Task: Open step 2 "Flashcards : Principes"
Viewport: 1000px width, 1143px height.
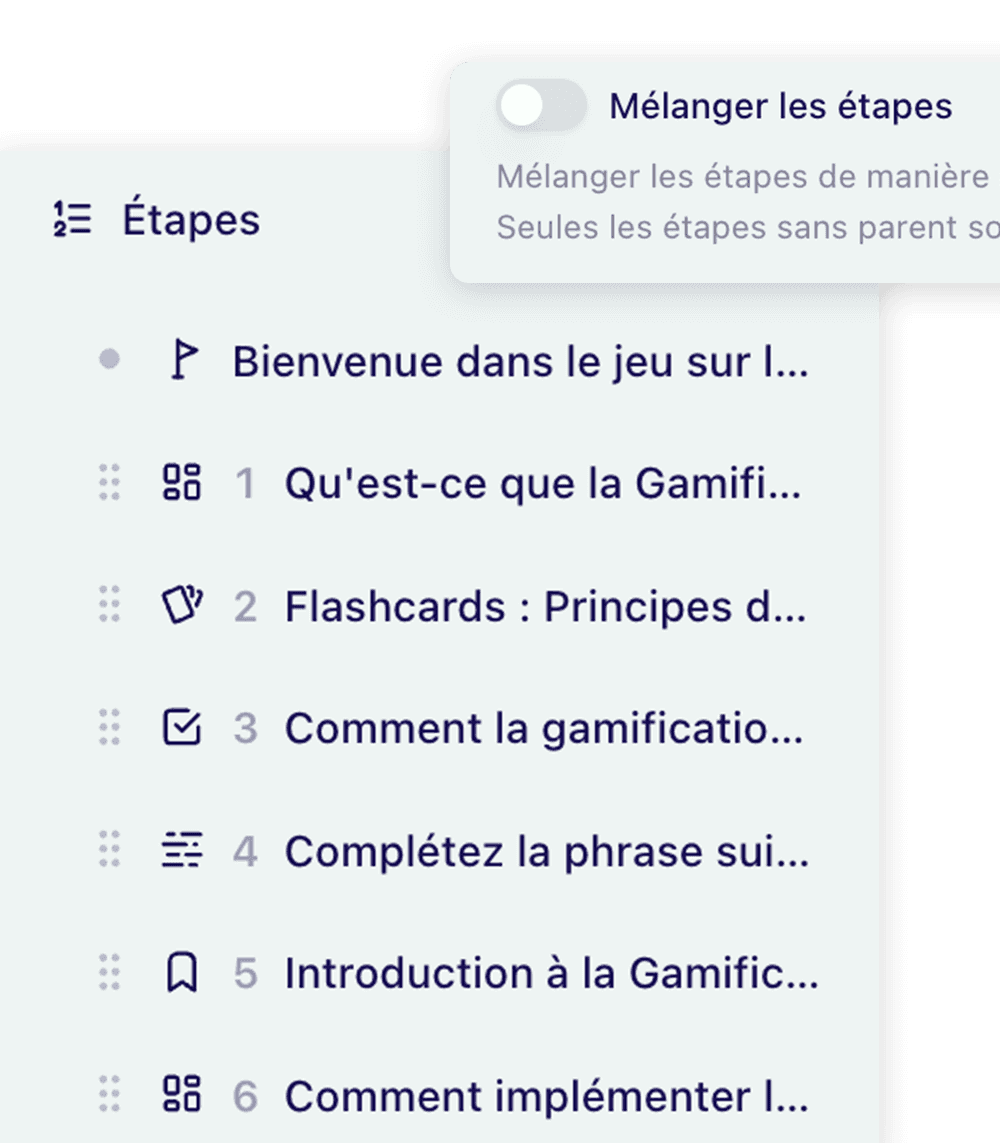Action: [545, 606]
